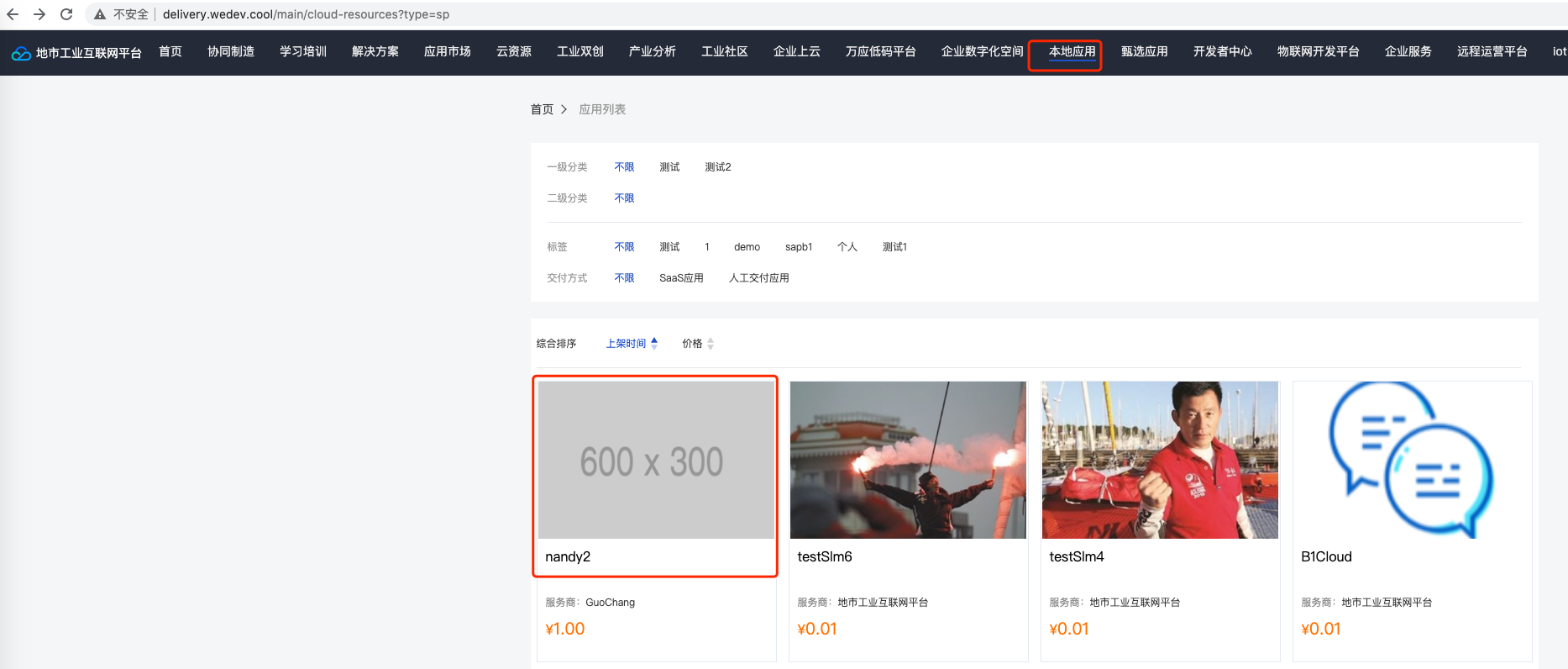Click the browser forward arrow
1568x669 pixels.
[39, 14]
